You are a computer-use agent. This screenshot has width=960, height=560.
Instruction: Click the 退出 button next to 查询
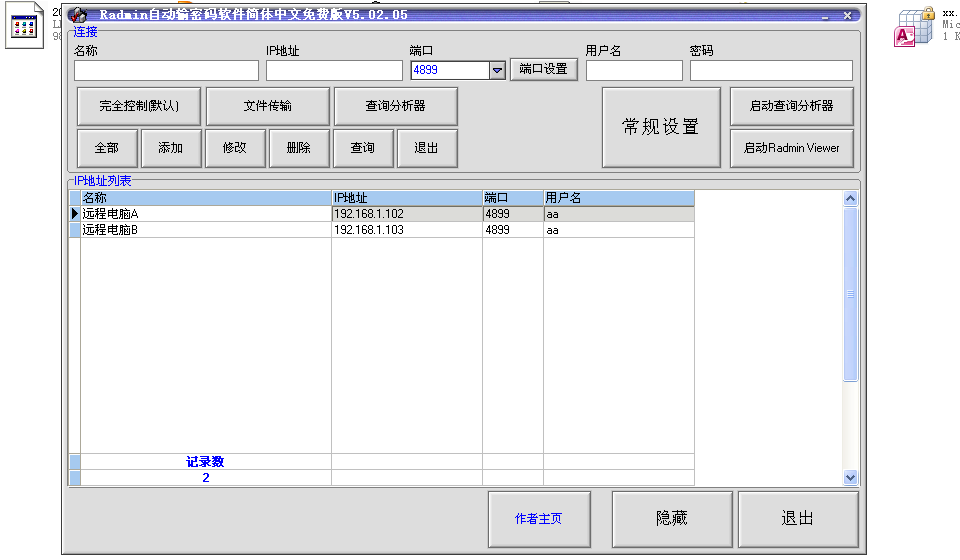[427, 148]
